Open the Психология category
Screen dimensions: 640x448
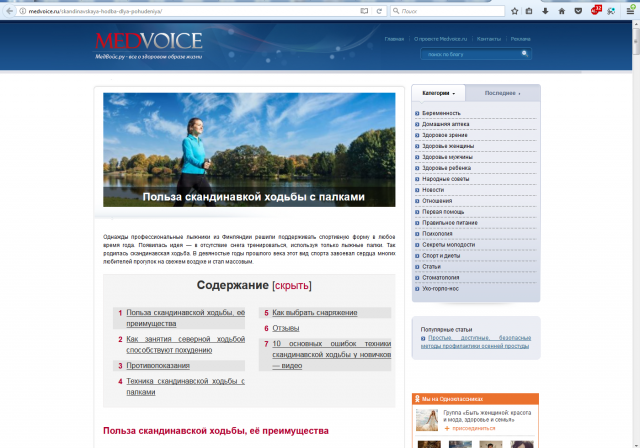437,234
